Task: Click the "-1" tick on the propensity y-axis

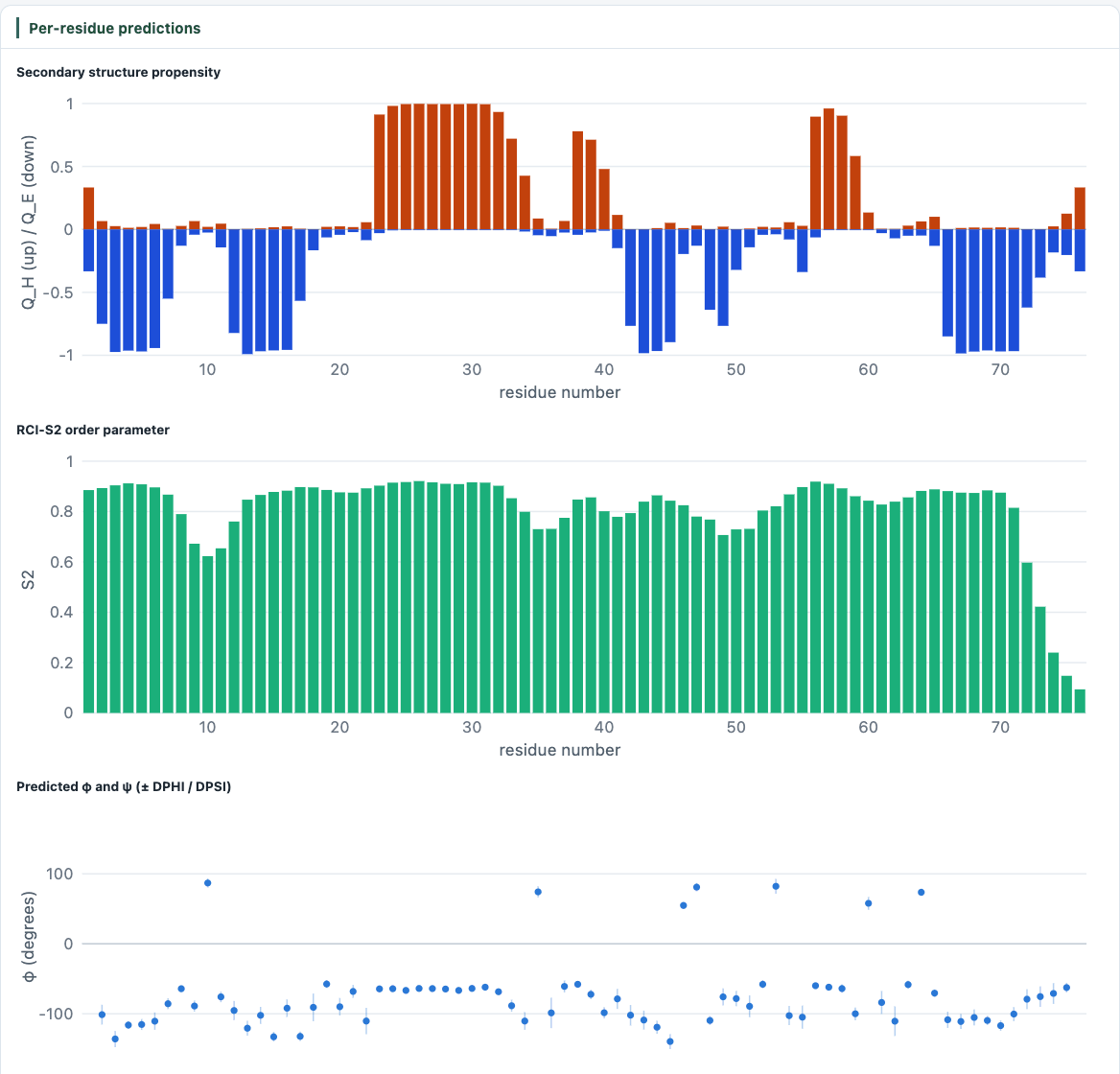Action: point(66,355)
